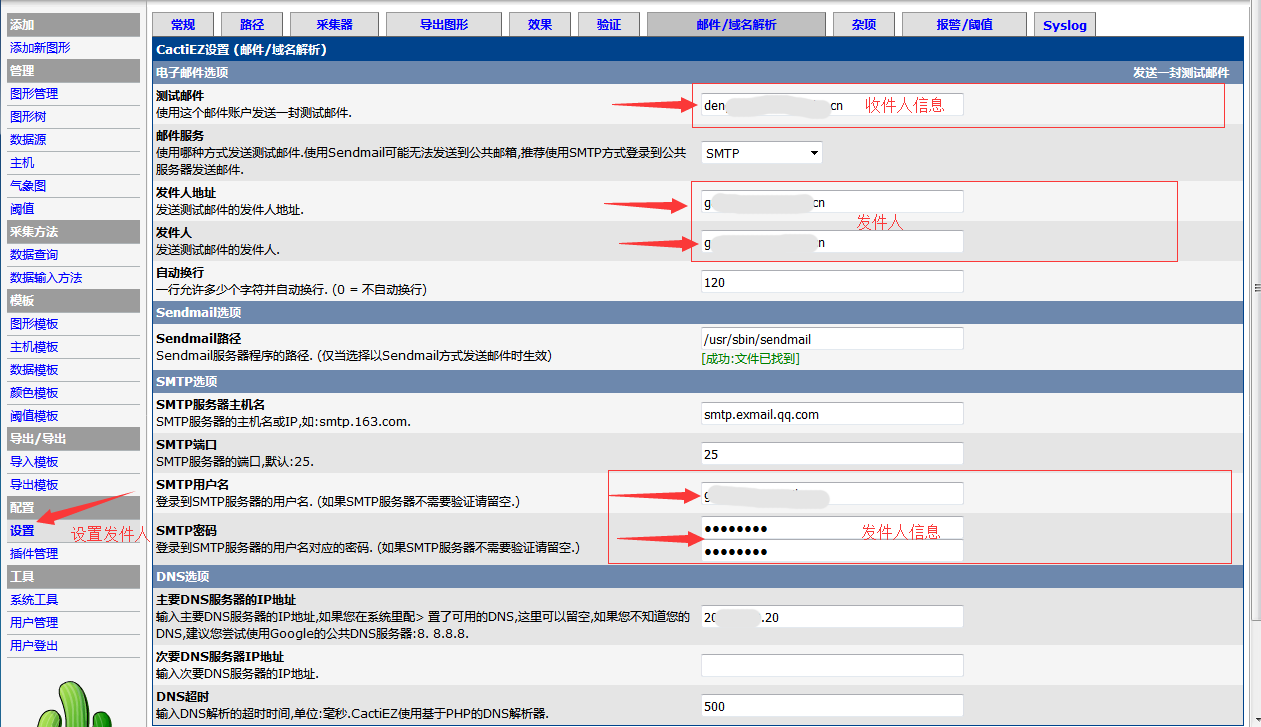Click 发送一封测试邮件 link
Screen dimensions: 1261x727
(1180, 73)
